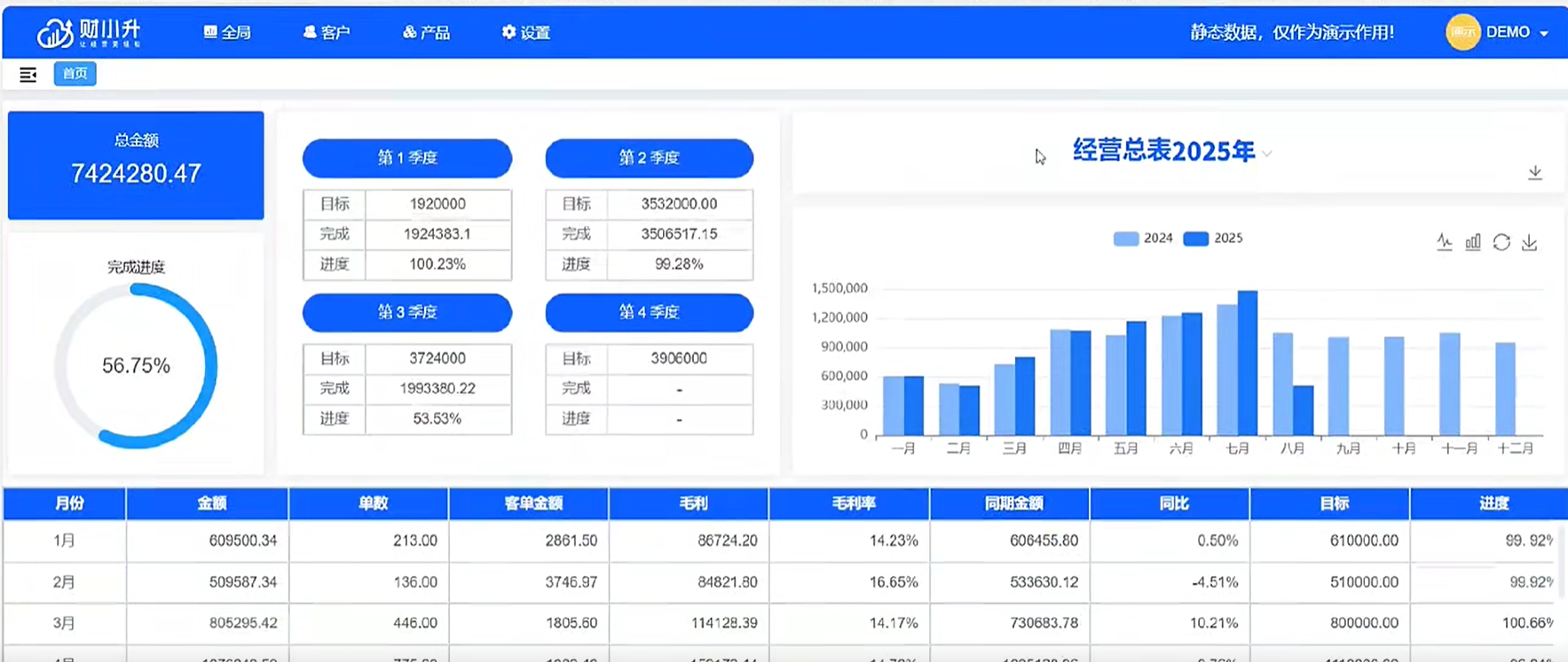Viewport: 1568px width, 662px height.
Task: Click the 客单金额 column header
Action: (x=529, y=503)
